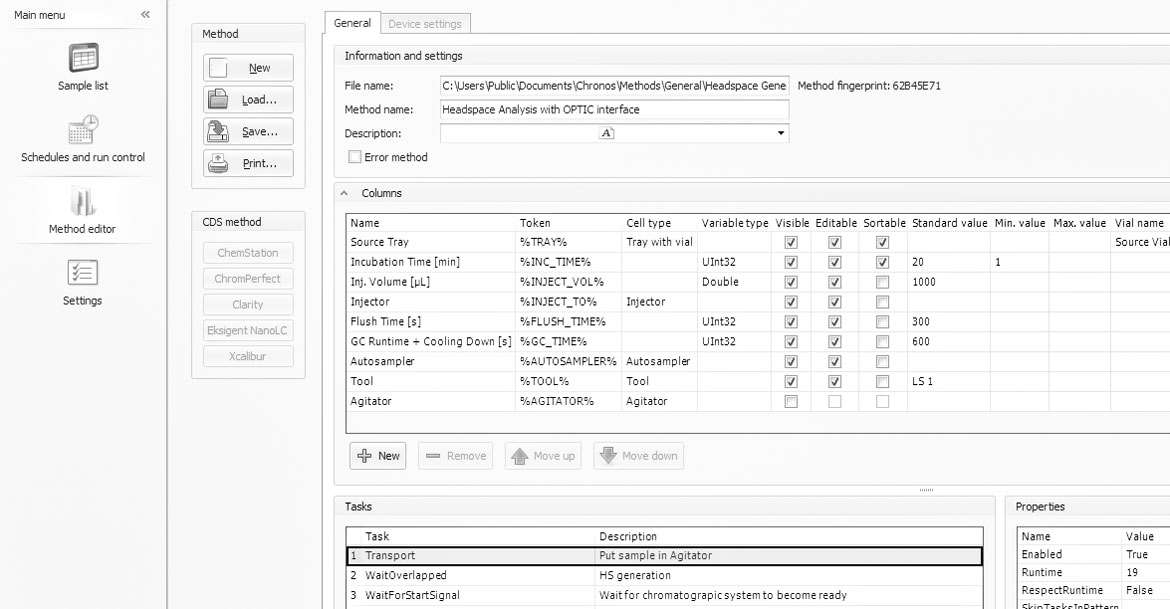Click the %AGITATOR% token cell
Image resolution: width=1170 pixels, height=609 pixels.
click(x=568, y=402)
